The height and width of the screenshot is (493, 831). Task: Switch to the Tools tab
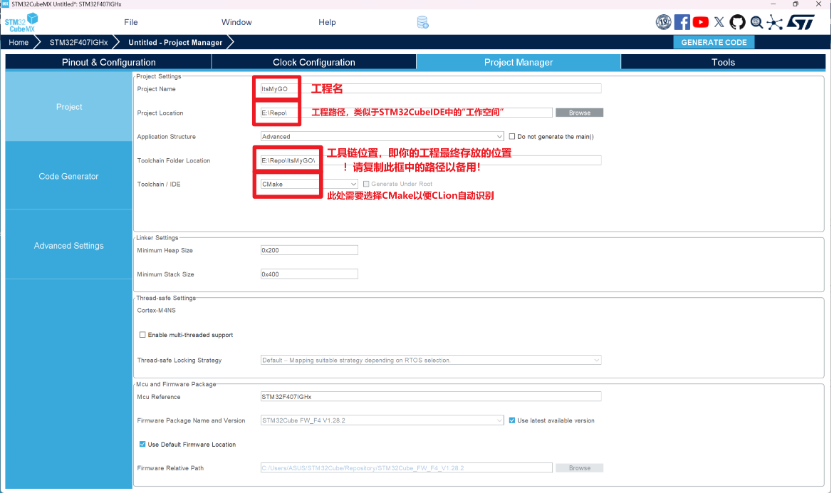click(723, 62)
